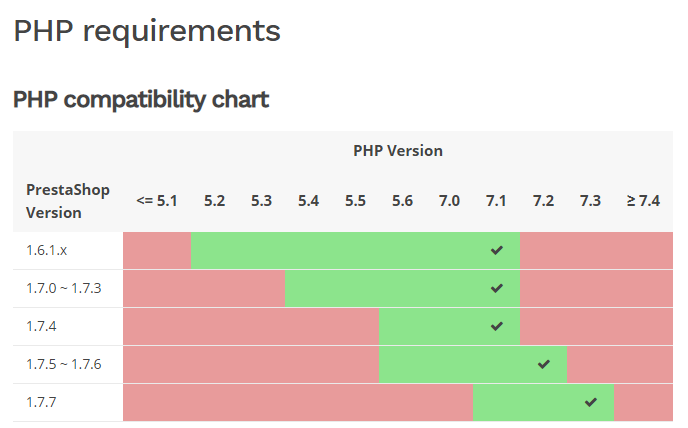This screenshot has height=428, width=688.
Task: Select the 7.1 column header
Action: pos(496,201)
